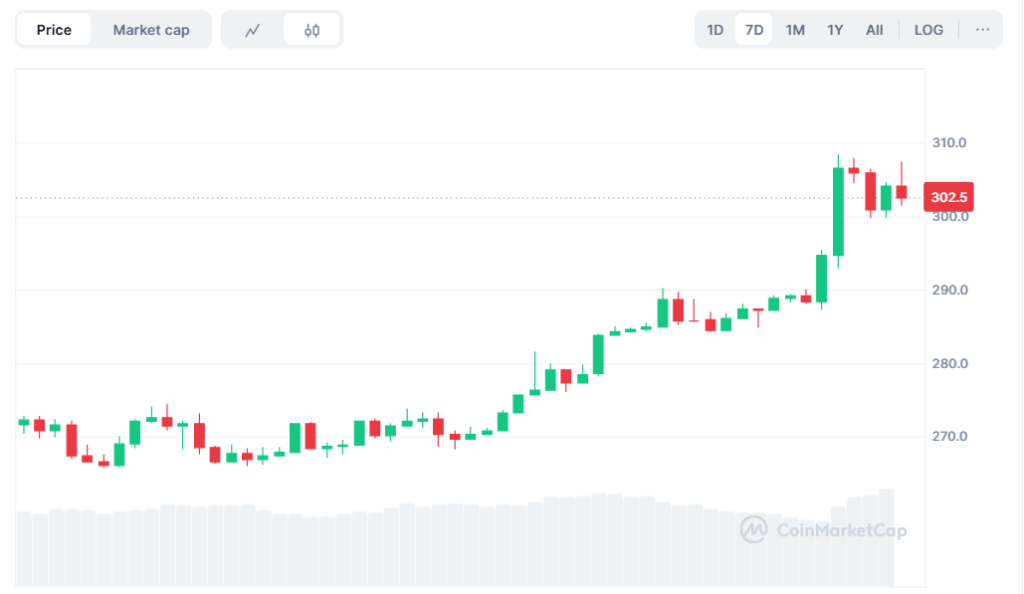Choose the 1M time range

point(795,30)
